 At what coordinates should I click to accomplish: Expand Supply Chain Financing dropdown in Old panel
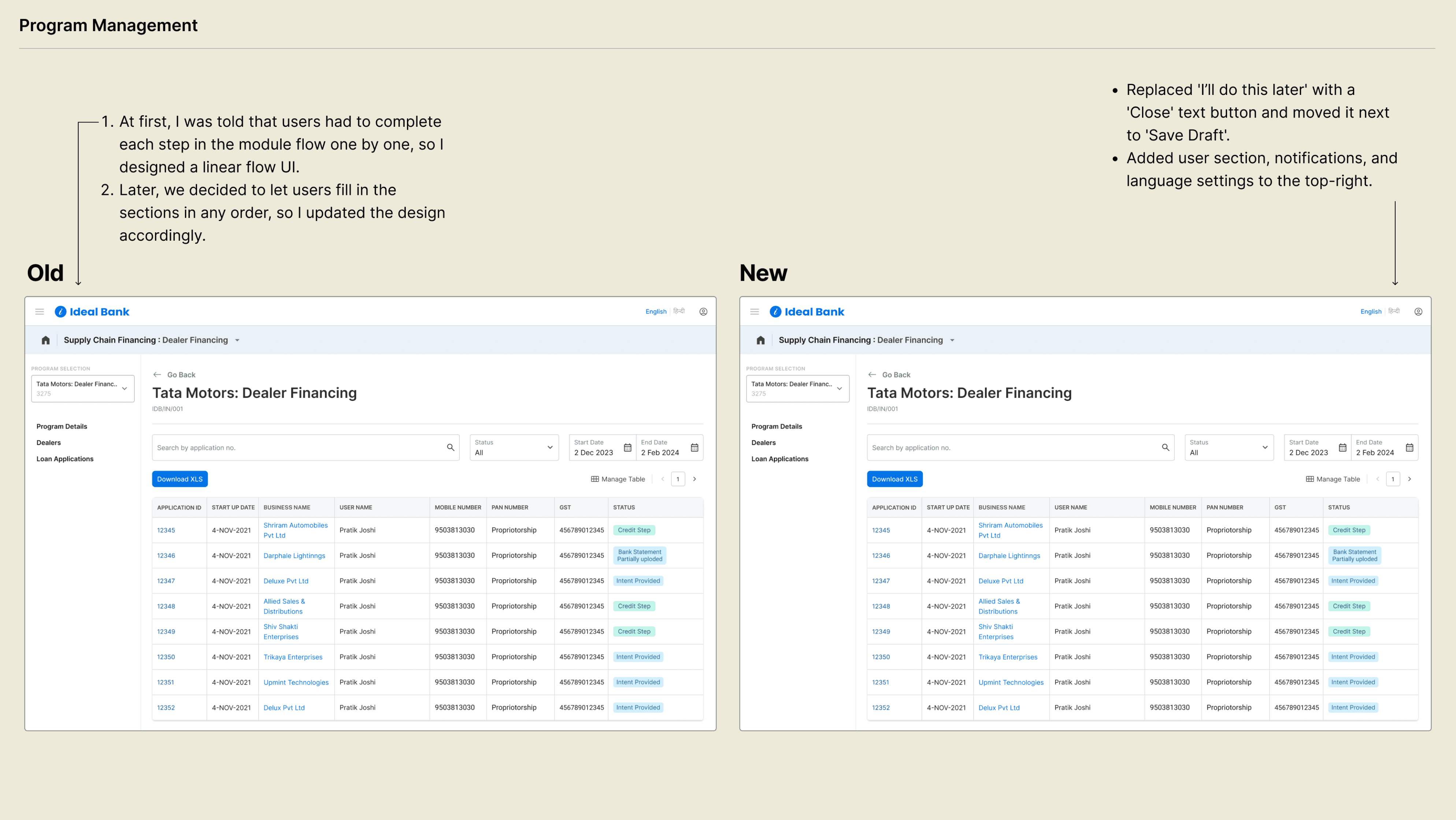tap(237, 340)
